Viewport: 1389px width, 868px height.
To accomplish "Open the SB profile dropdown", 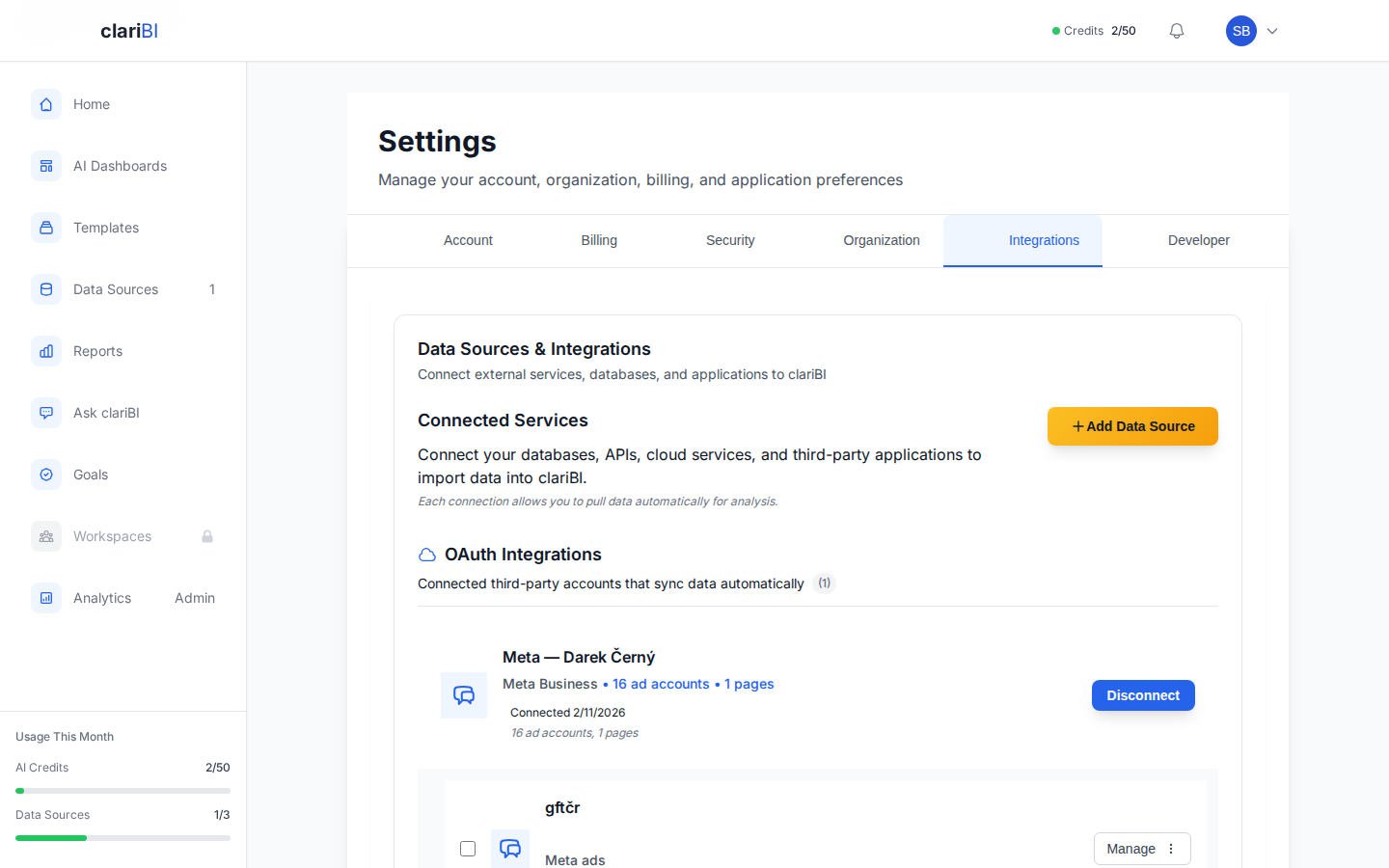I will point(1241,30).
